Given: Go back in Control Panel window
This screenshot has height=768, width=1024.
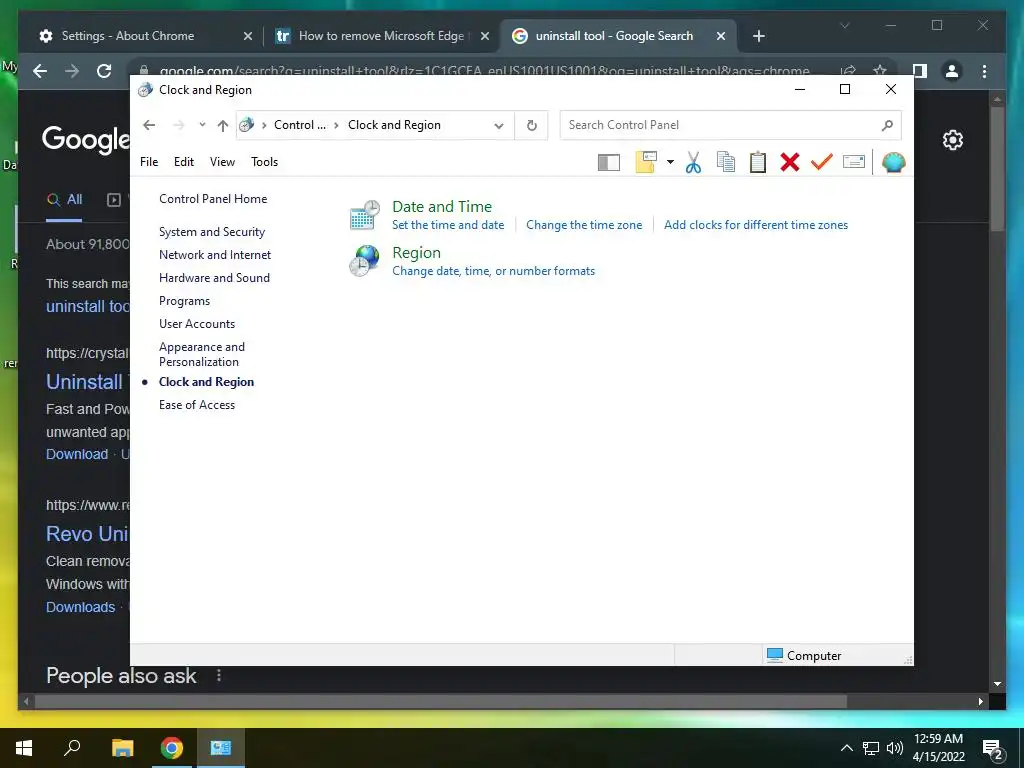Looking at the screenshot, I should tap(149, 125).
